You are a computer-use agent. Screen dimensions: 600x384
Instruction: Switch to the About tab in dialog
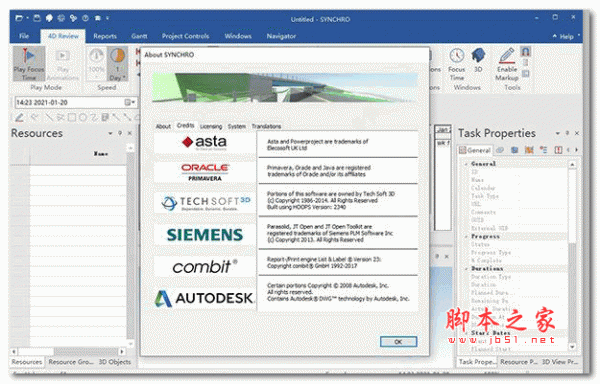pyautogui.click(x=163, y=126)
